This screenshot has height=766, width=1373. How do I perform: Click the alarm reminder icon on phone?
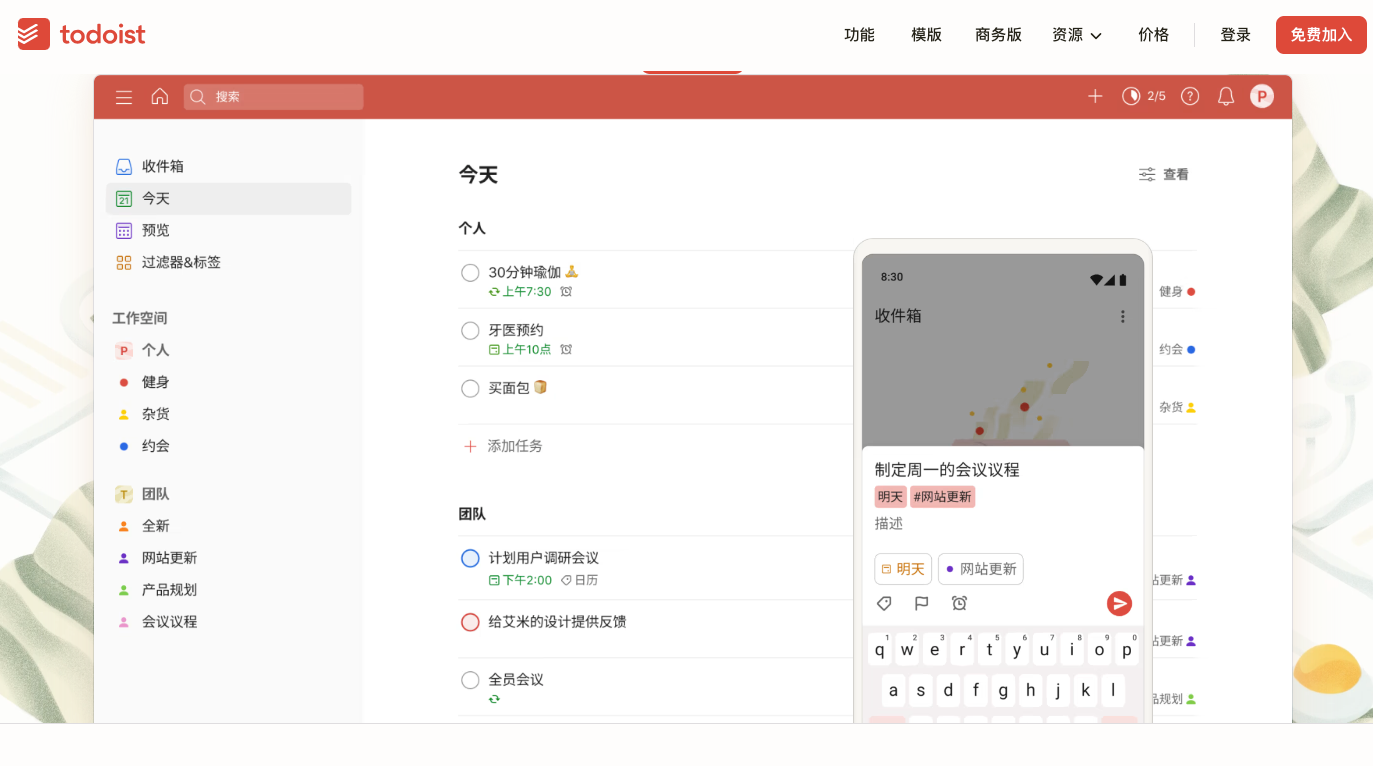click(x=959, y=603)
